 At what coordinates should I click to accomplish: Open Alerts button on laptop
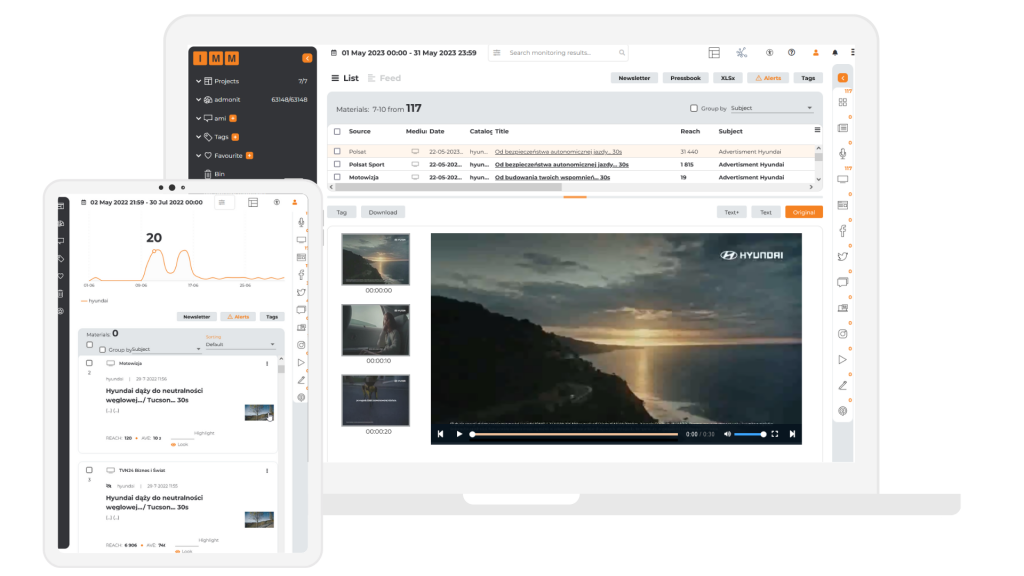768,78
